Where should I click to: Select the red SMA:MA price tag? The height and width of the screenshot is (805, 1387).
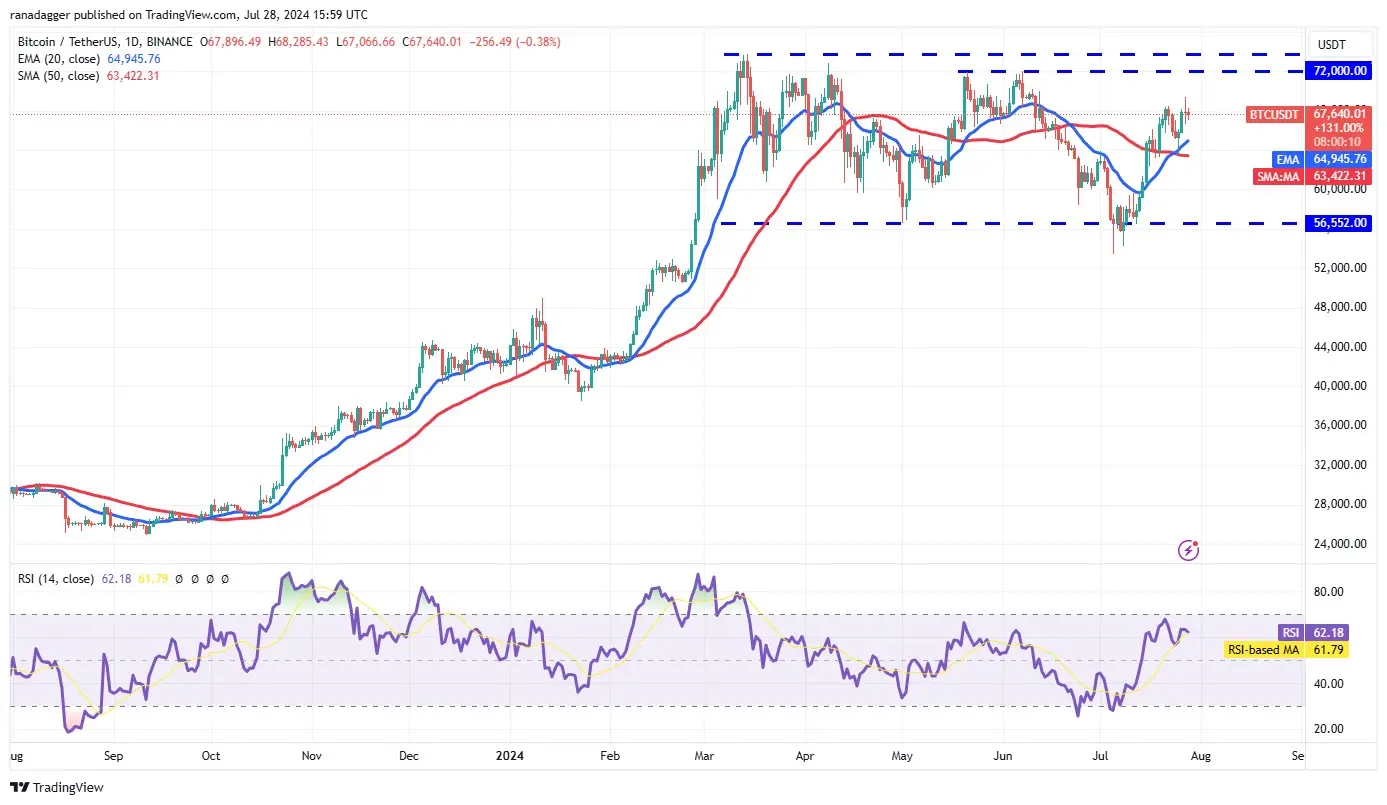(1279, 177)
